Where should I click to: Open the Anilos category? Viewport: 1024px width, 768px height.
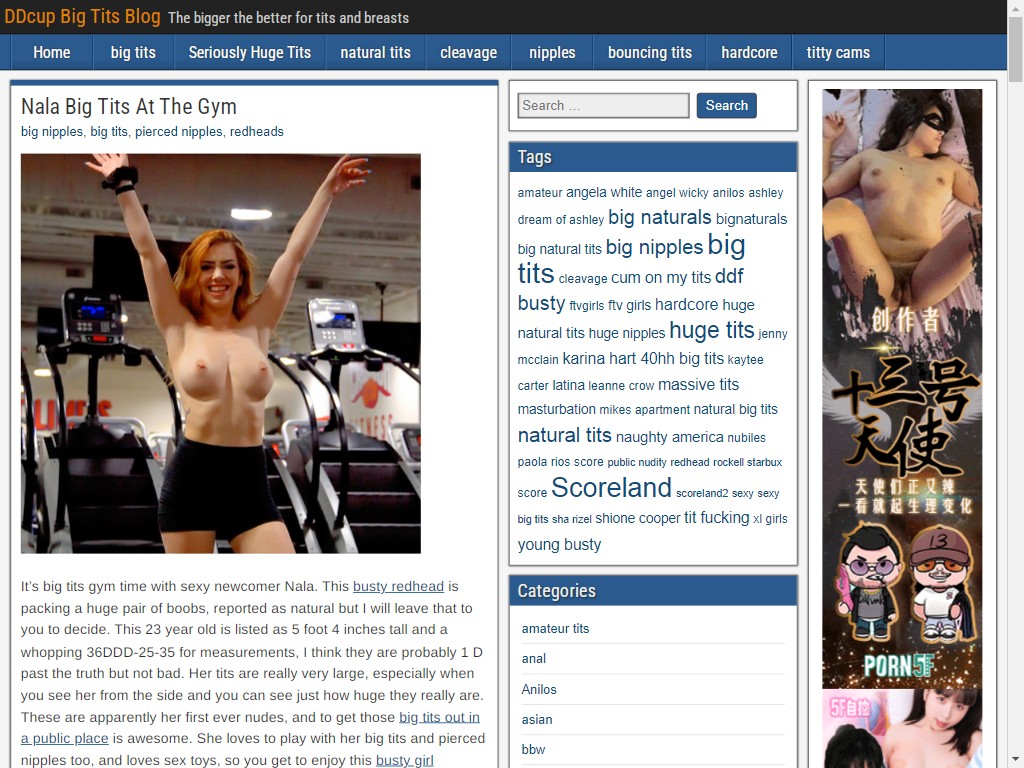pos(539,689)
